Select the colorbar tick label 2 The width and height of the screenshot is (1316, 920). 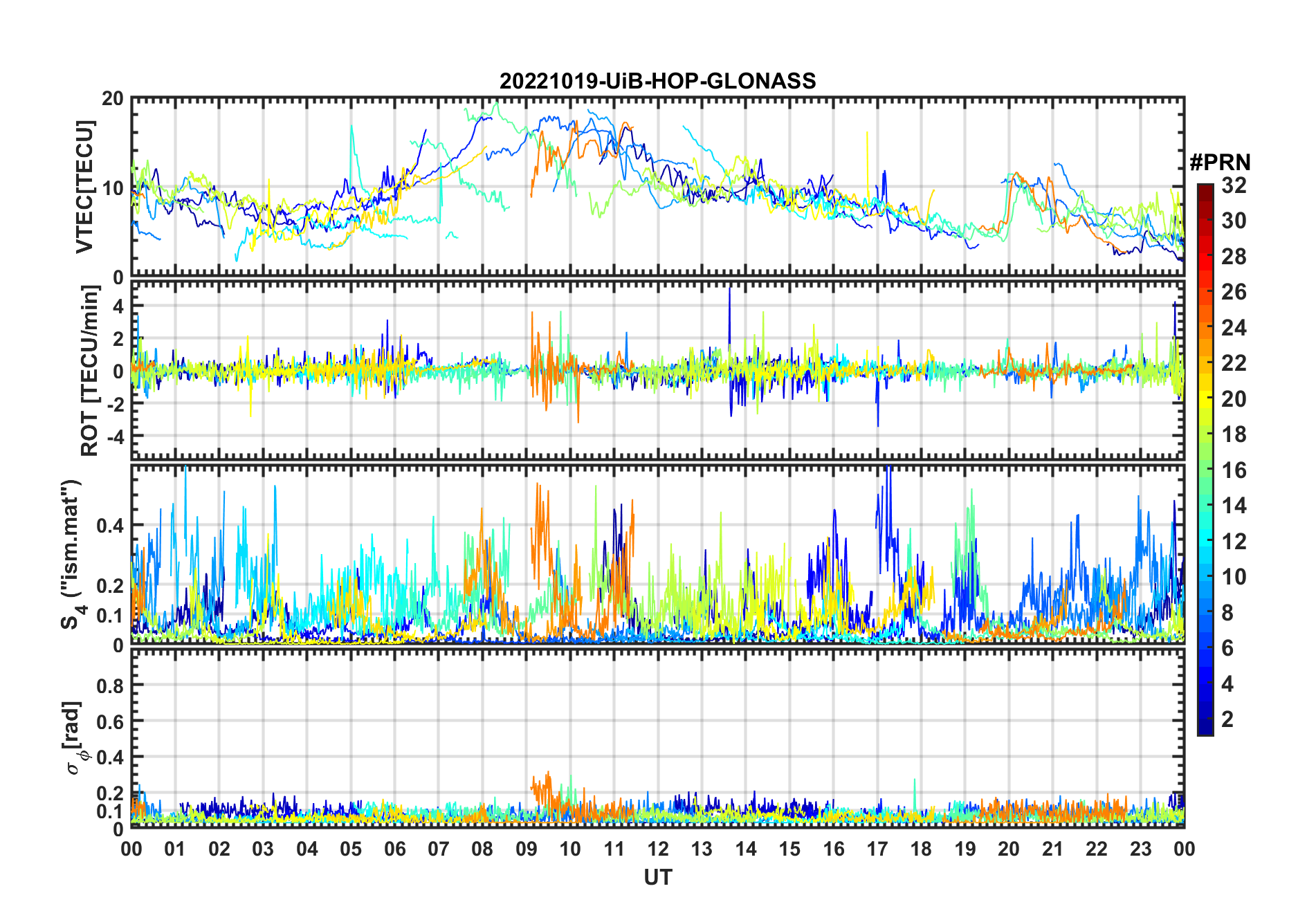click(1227, 719)
